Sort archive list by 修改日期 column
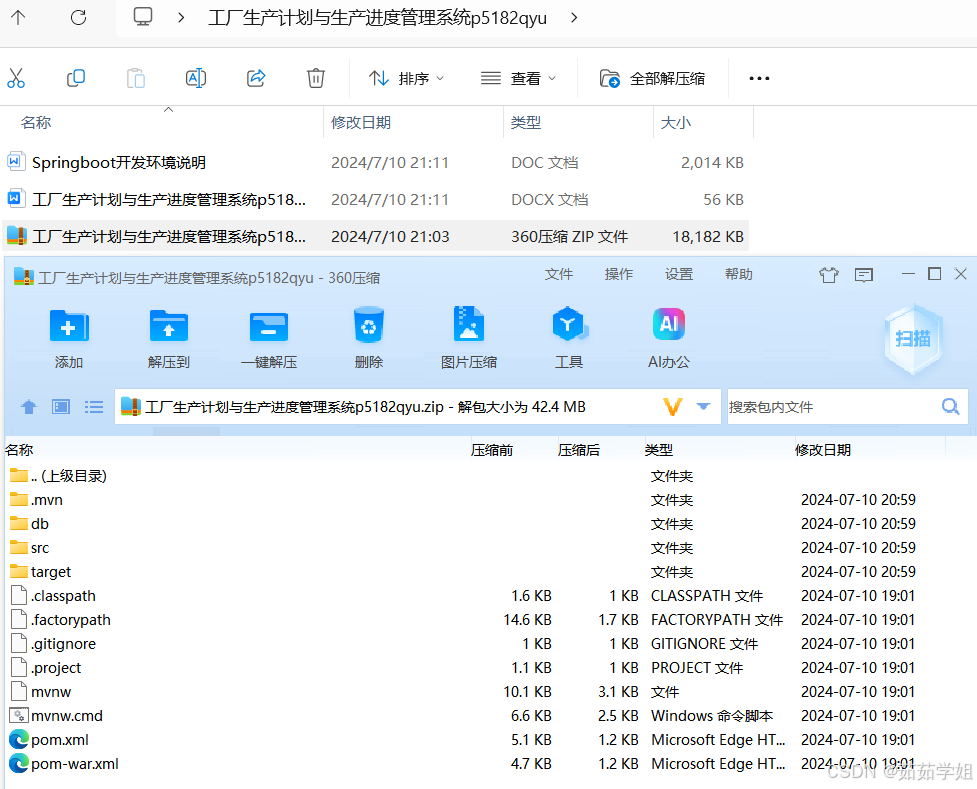977x789 pixels. pyautogui.click(x=822, y=450)
